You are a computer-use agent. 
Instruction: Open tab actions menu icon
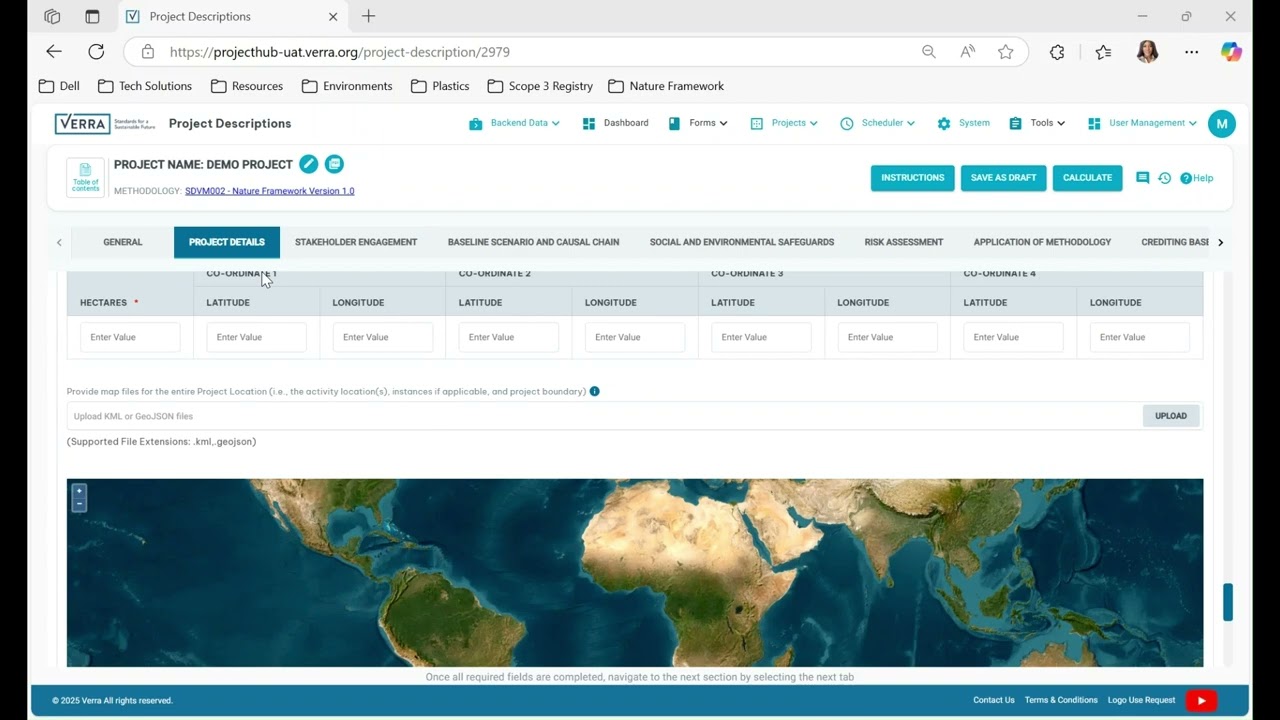pyautogui.click(x=92, y=16)
